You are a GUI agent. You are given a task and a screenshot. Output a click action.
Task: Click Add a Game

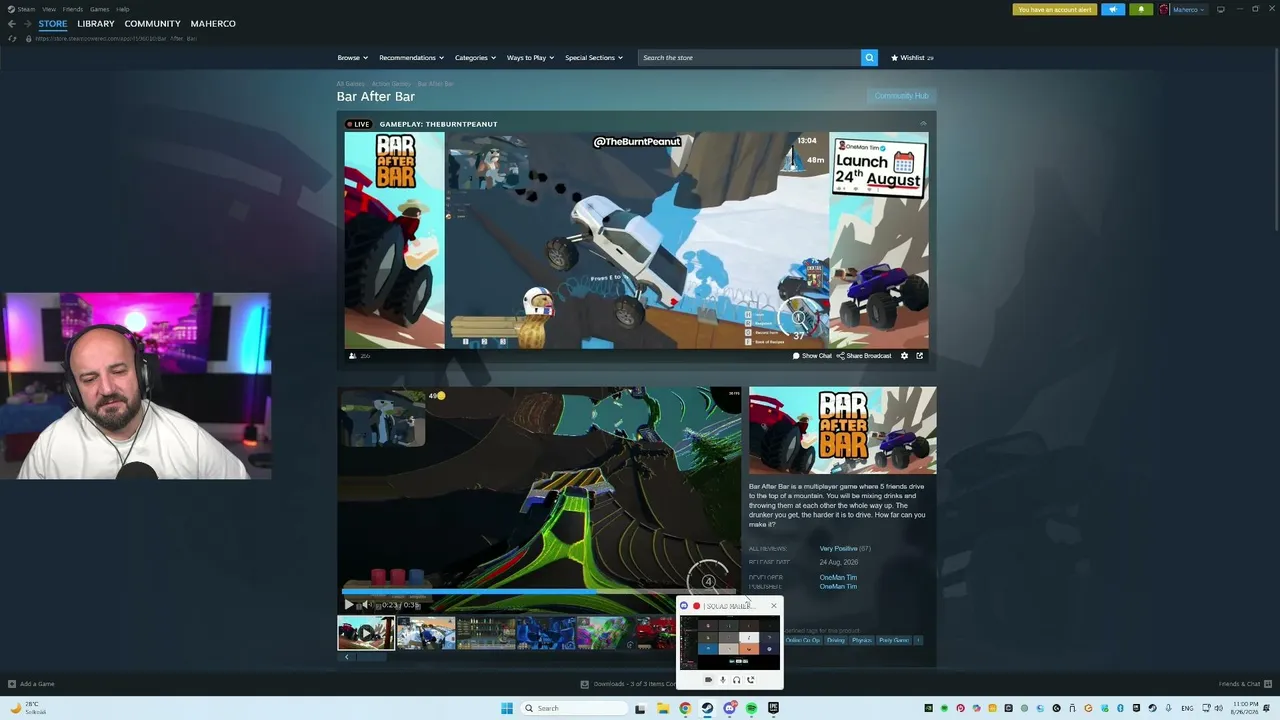[31, 684]
